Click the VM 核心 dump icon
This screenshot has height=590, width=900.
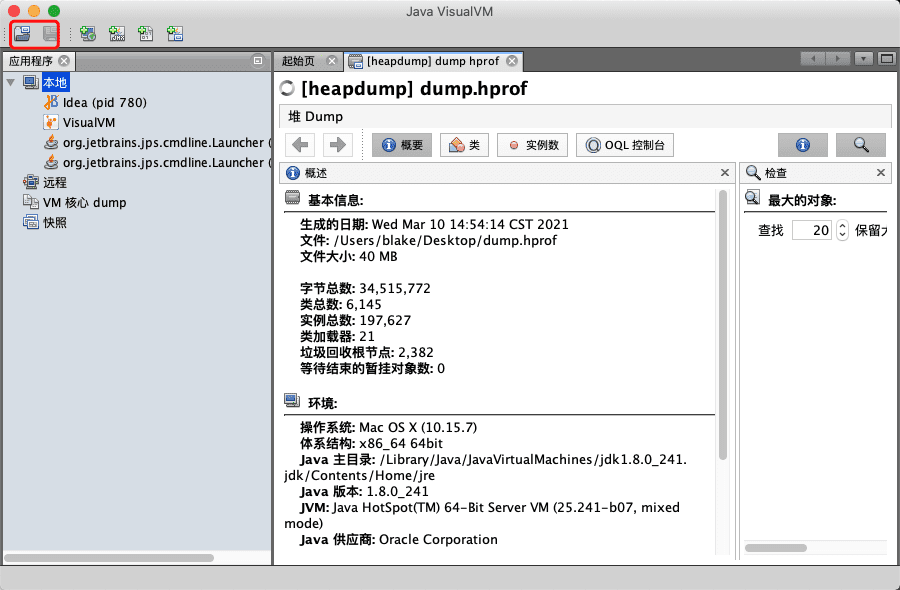pos(30,202)
